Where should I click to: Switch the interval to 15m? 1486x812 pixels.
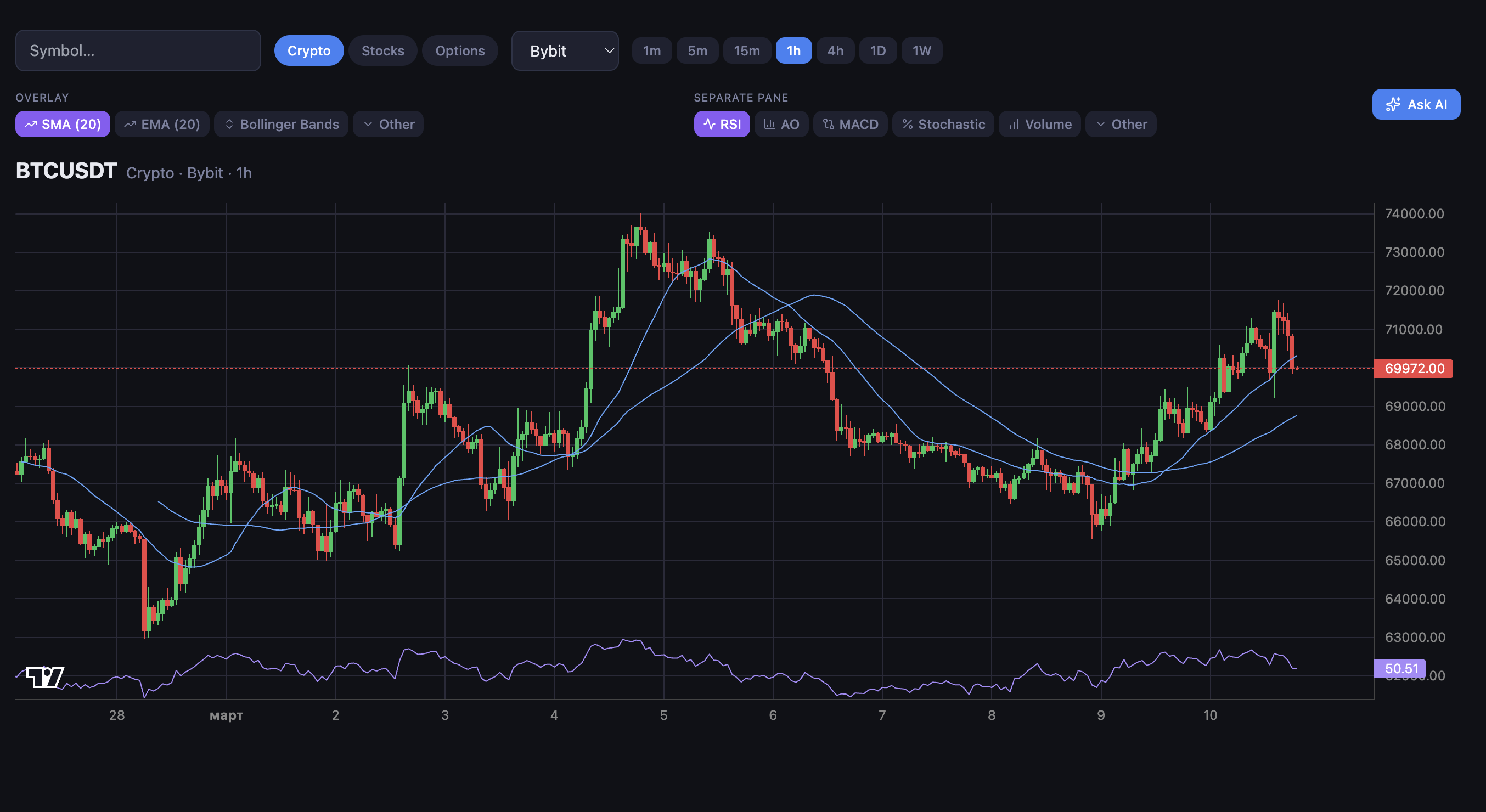click(746, 50)
